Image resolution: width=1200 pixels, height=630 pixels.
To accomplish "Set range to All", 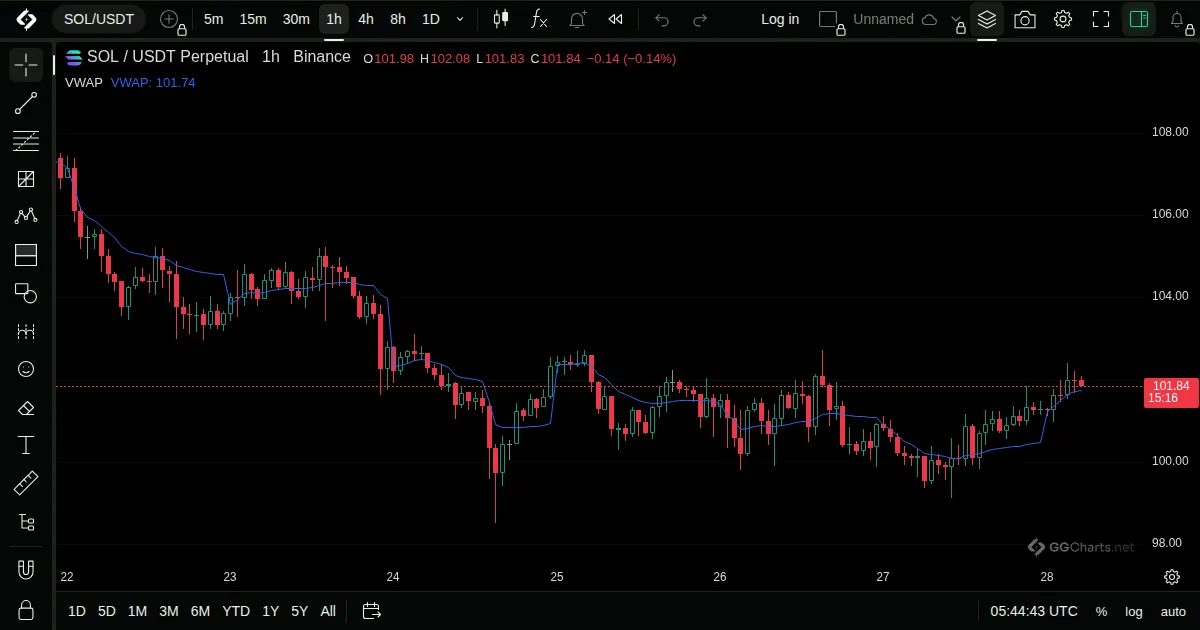I will point(328,611).
